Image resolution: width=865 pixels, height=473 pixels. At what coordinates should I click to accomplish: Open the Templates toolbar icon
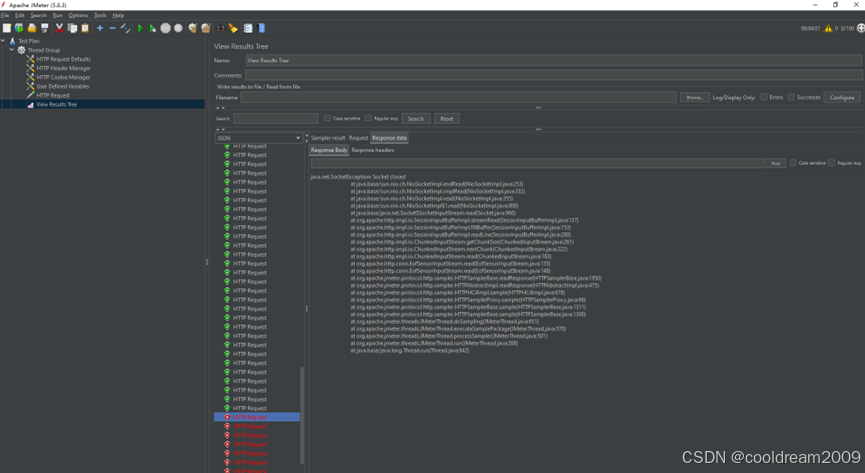click(19, 28)
